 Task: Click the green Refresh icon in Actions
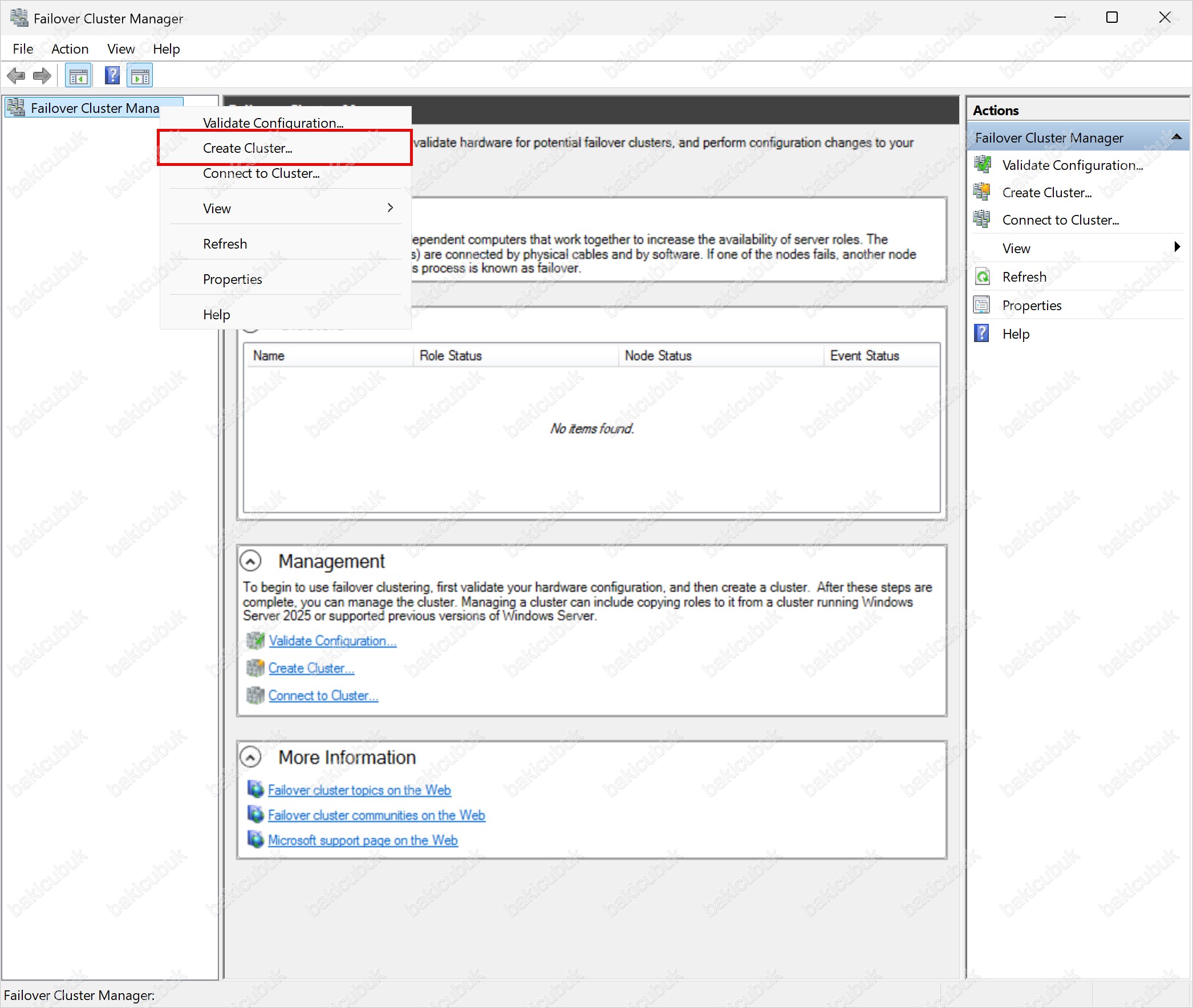coord(982,277)
